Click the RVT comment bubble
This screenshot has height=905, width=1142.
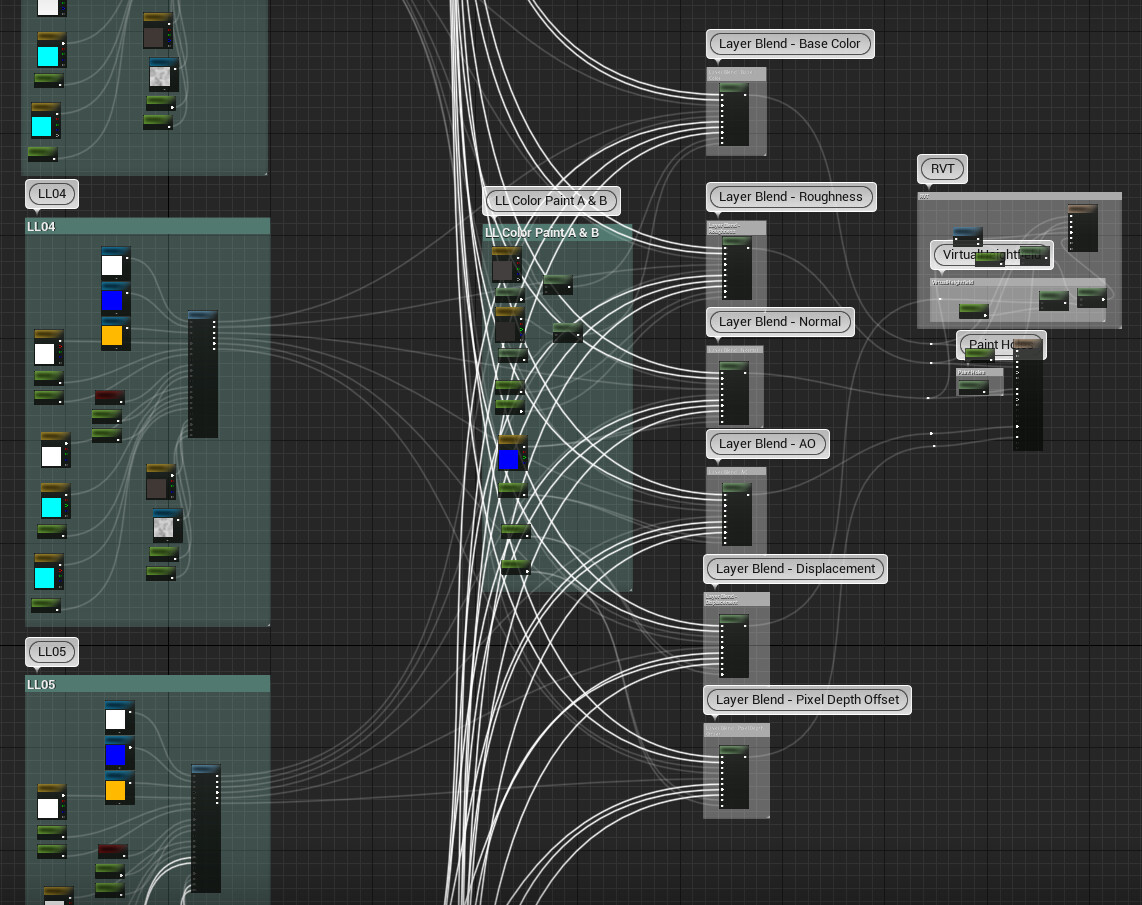click(941, 168)
